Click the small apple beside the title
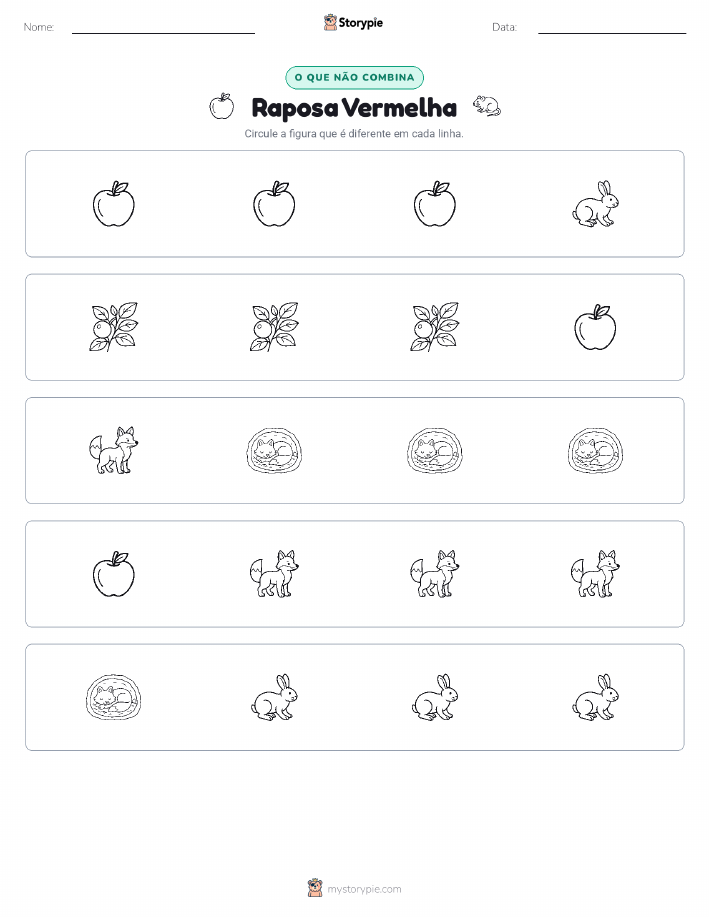The width and height of the screenshot is (709, 917). (222, 106)
